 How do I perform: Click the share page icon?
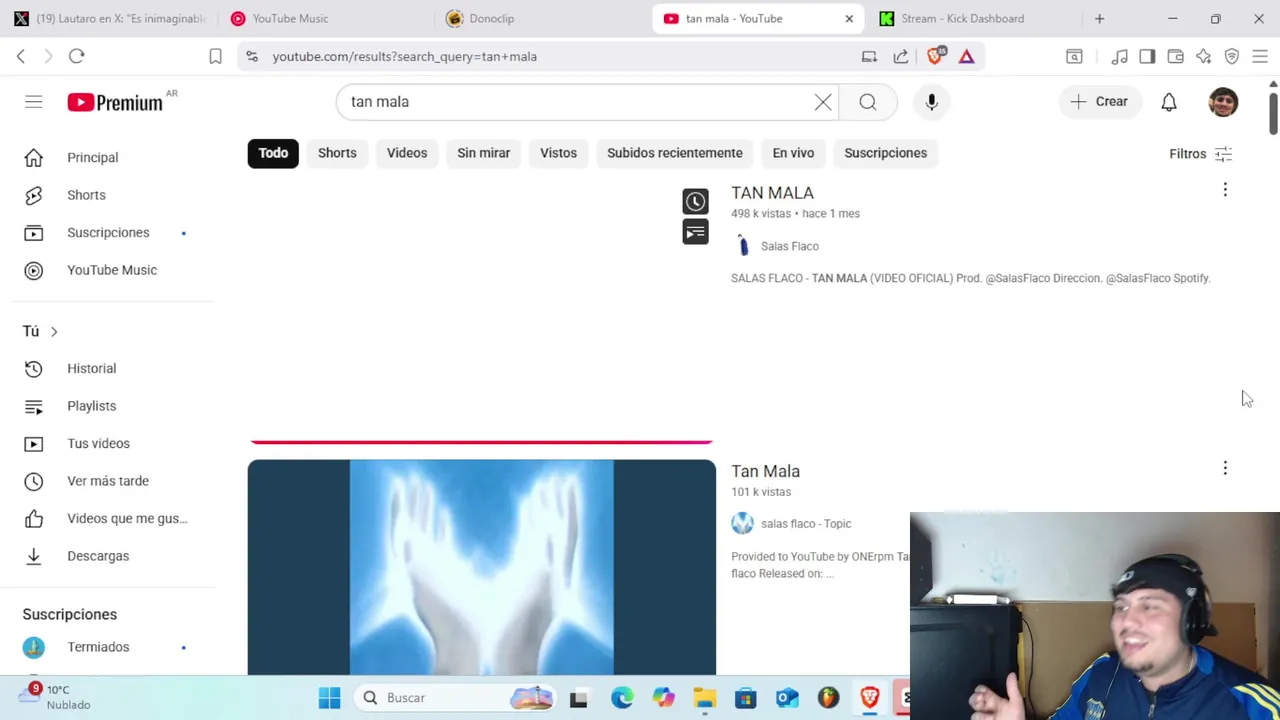(901, 57)
